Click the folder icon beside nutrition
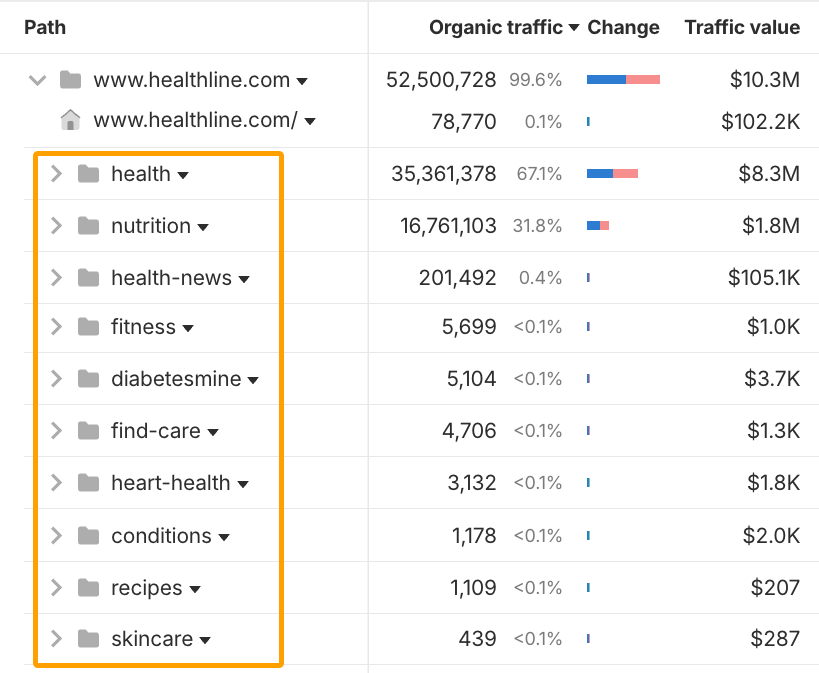 click(87, 225)
